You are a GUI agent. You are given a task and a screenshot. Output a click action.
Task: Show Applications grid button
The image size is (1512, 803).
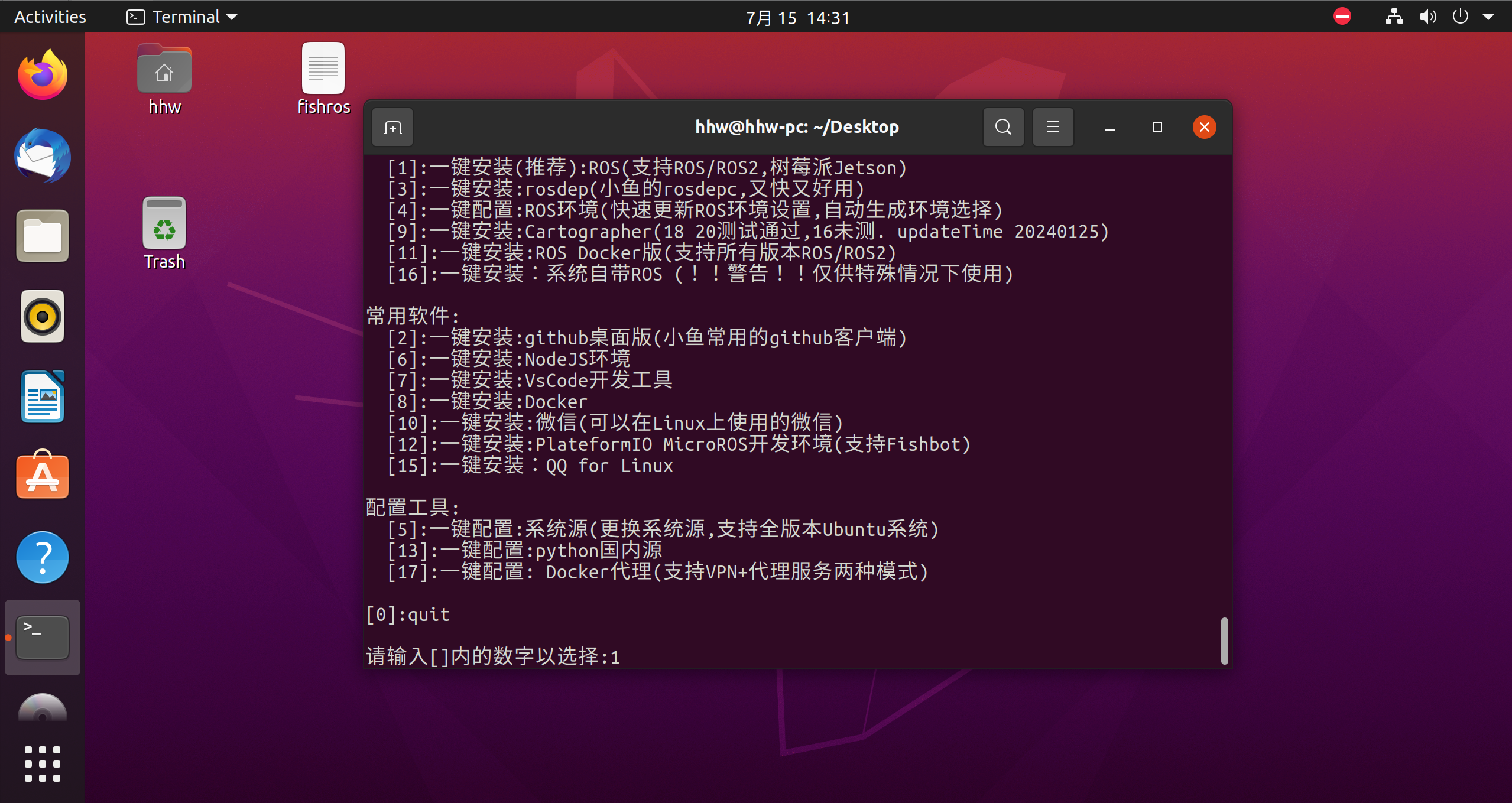43,763
